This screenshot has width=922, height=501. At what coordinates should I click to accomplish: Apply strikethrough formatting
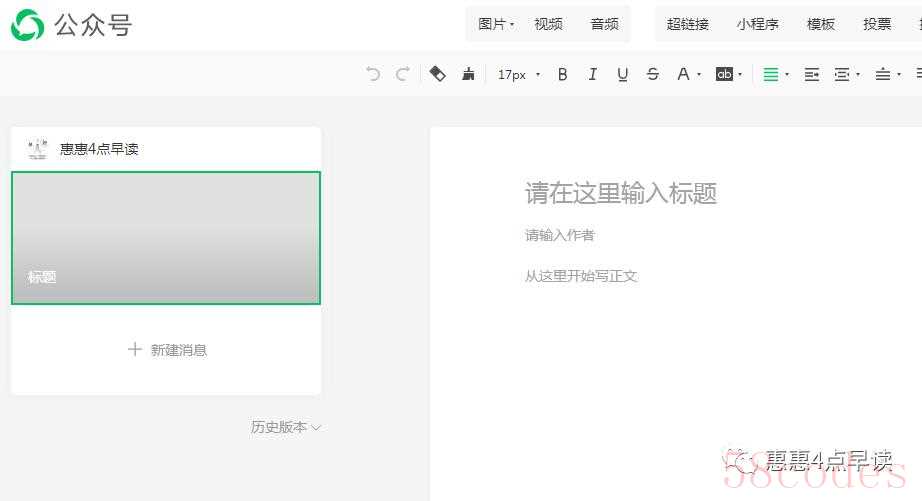pyautogui.click(x=653, y=74)
